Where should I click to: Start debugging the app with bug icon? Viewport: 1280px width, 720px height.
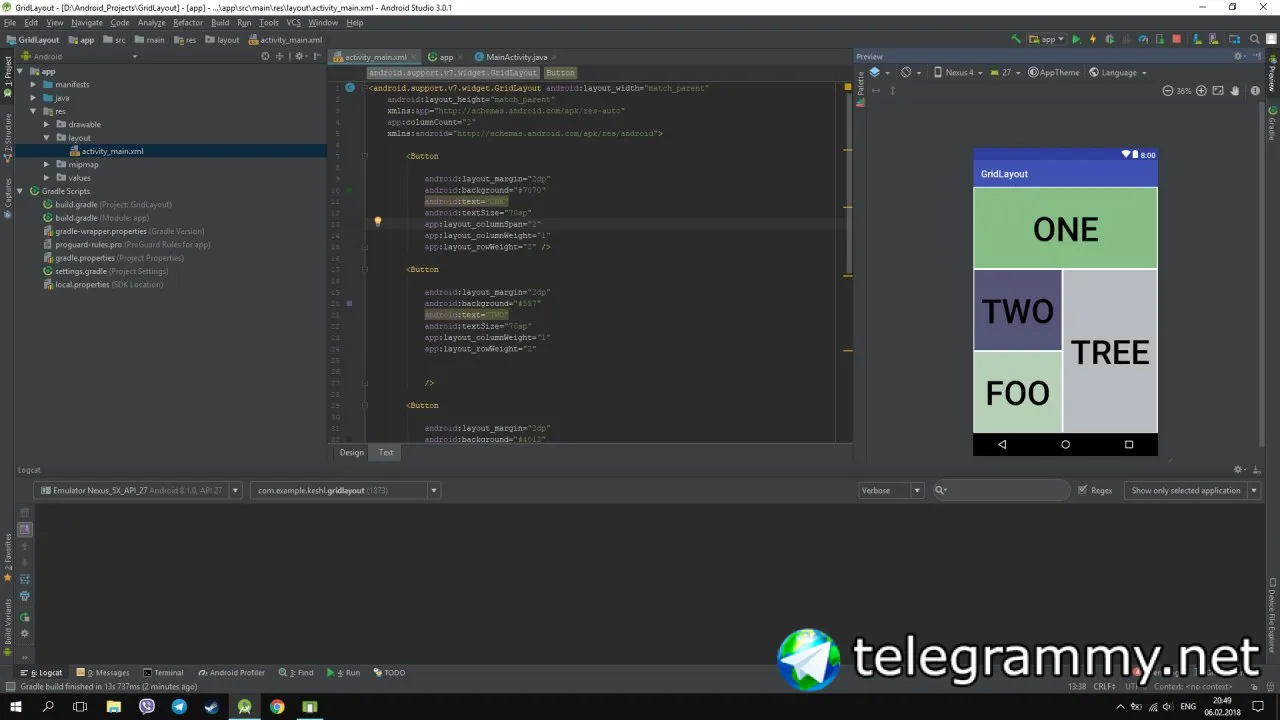coord(1110,40)
